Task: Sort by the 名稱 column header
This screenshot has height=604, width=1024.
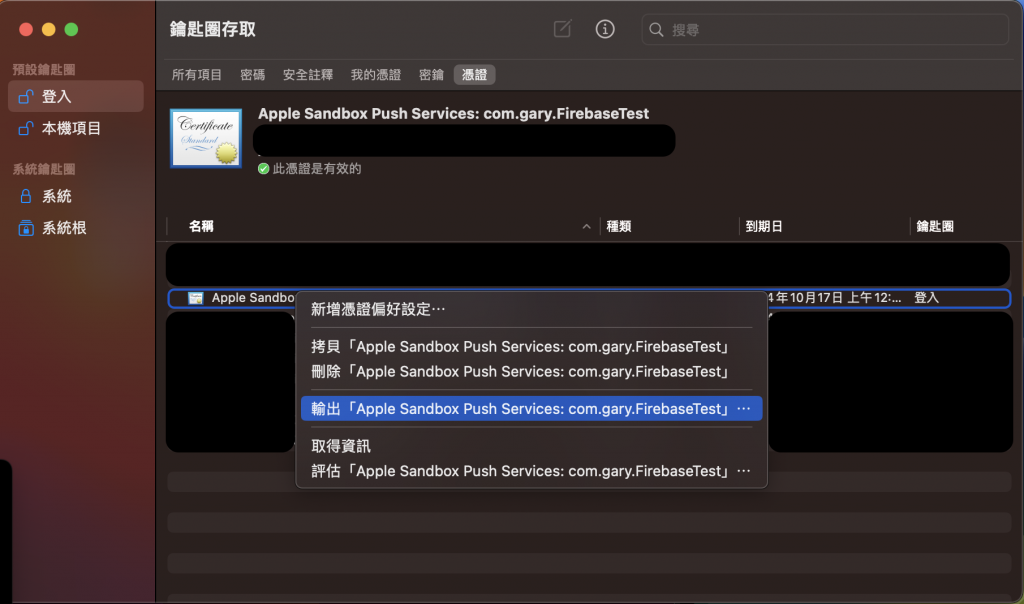Action: [x=201, y=227]
